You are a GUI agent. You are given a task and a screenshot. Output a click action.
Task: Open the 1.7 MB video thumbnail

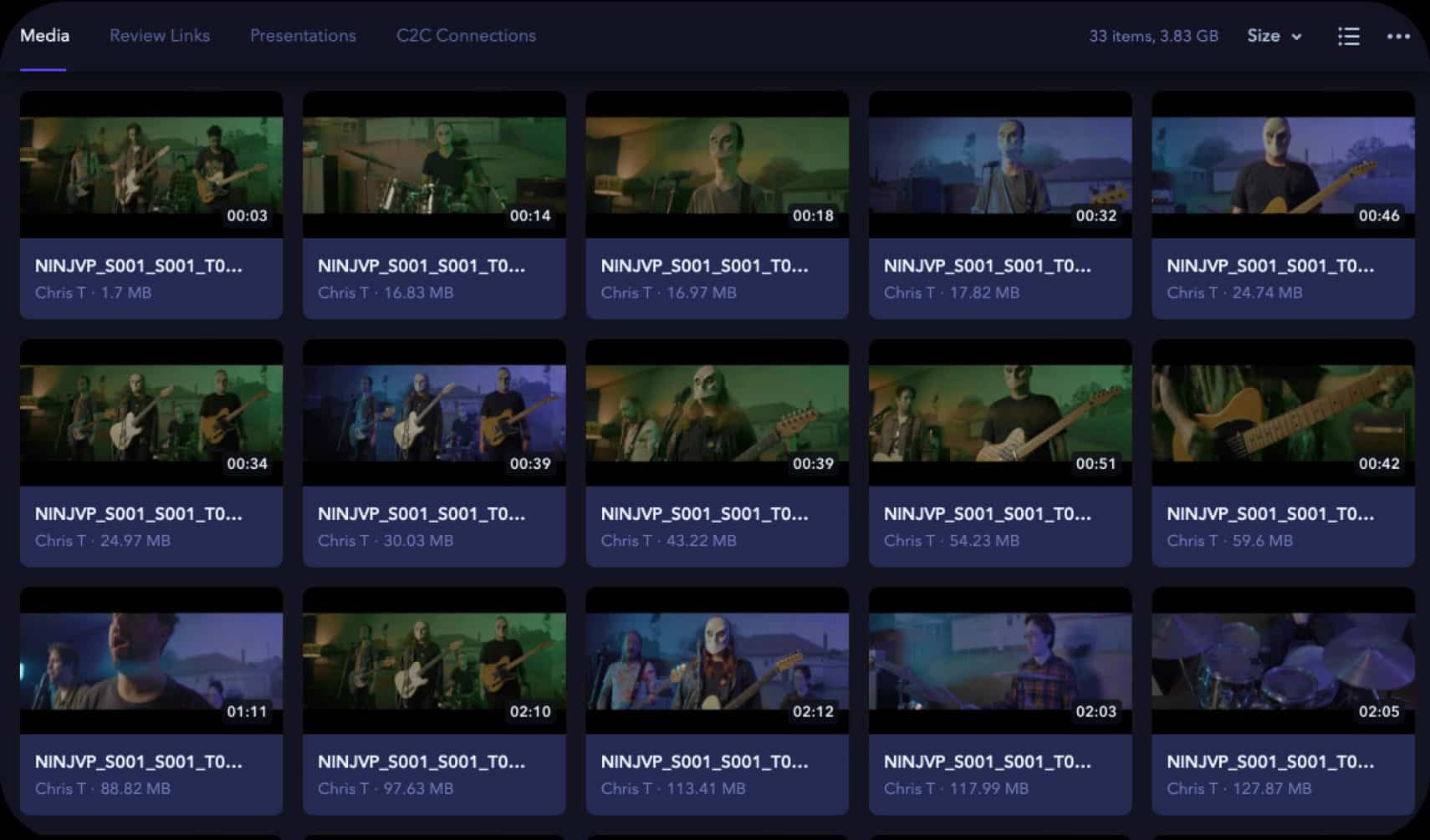click(x=151, y=165)
